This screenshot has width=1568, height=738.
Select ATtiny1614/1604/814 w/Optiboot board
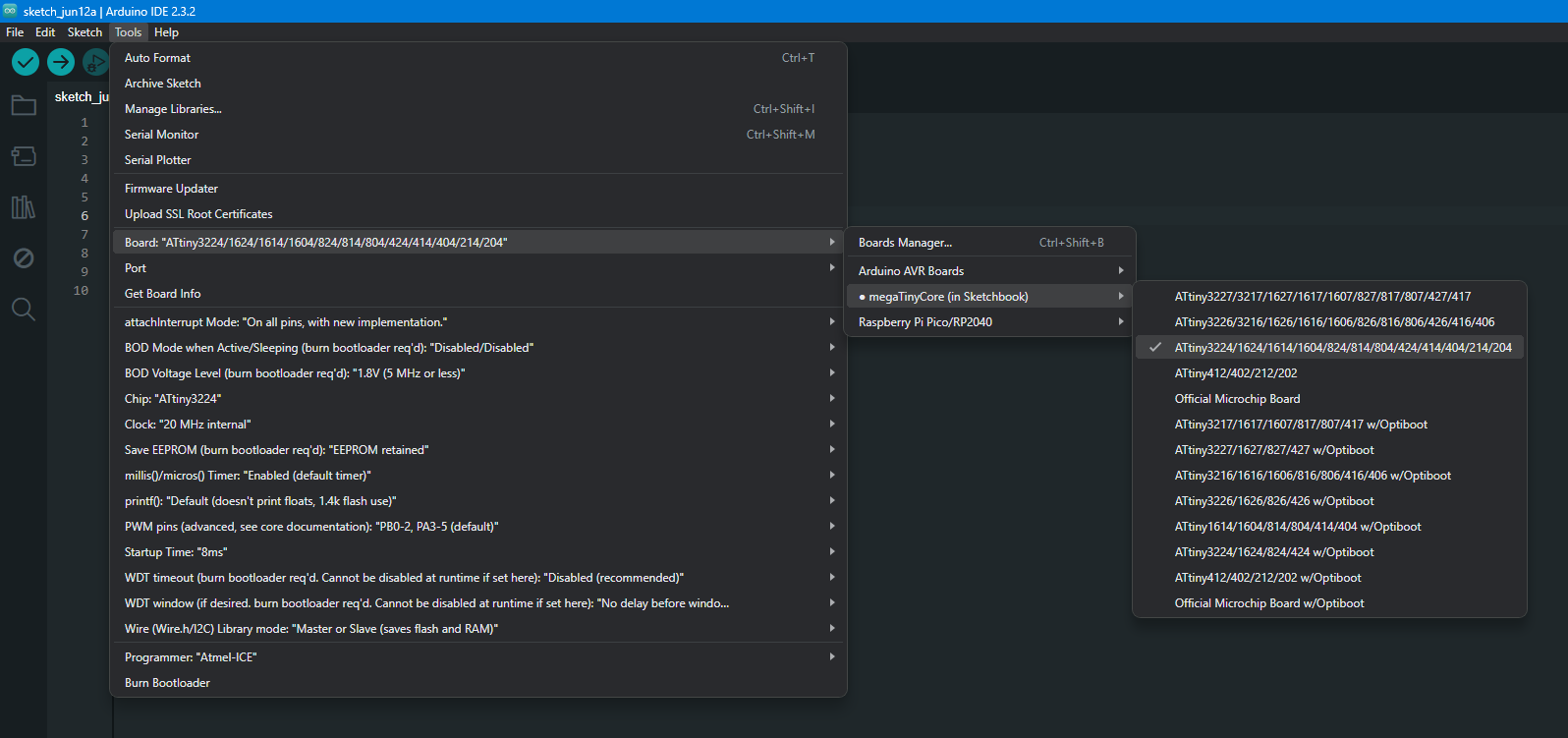point(1329,527)
